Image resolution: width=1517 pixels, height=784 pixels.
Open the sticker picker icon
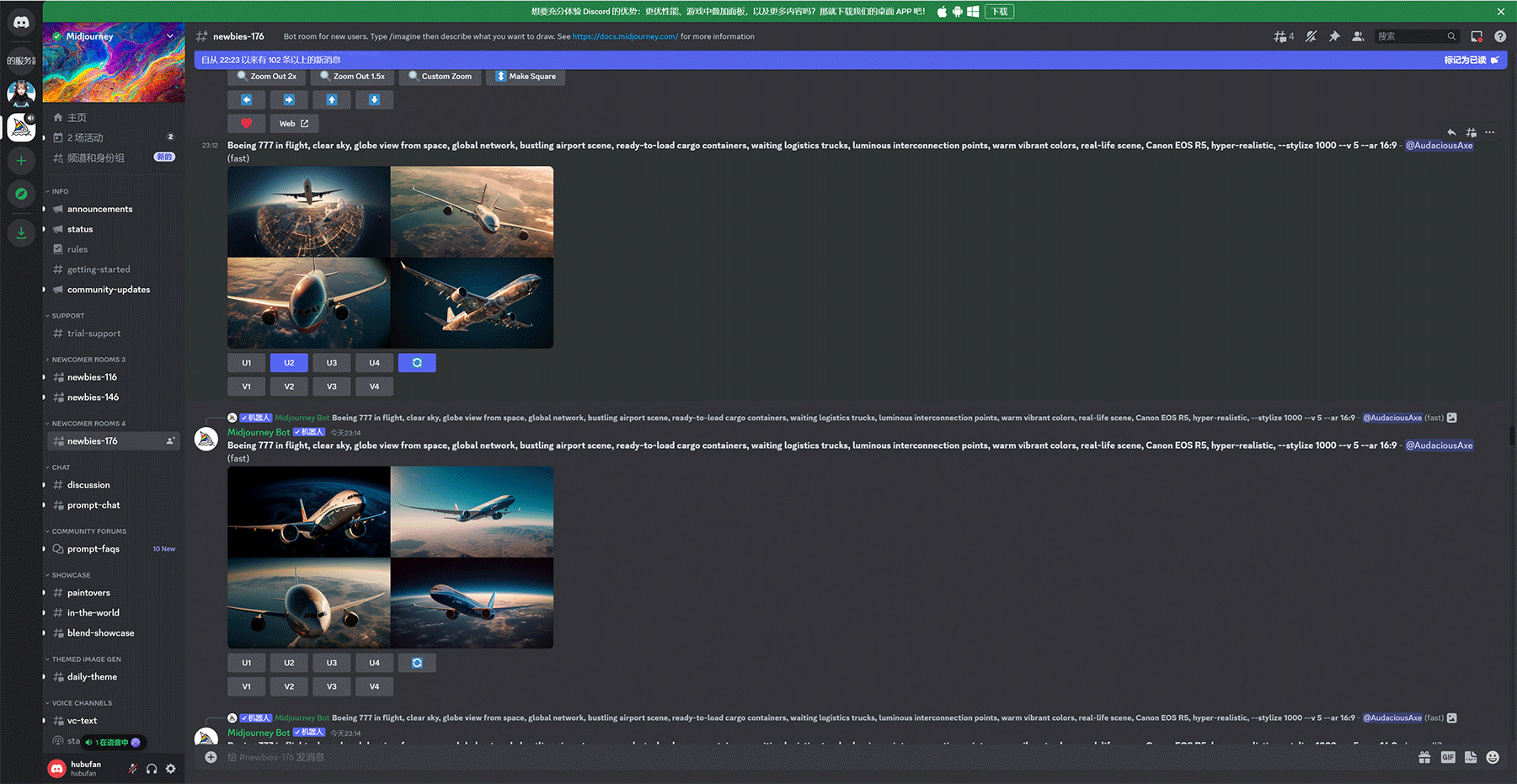[x=1471, y=757]
